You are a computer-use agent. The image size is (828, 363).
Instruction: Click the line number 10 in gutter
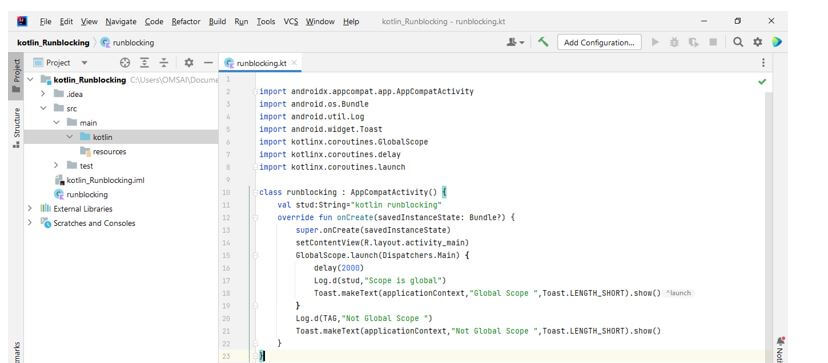tap(226, 192)
